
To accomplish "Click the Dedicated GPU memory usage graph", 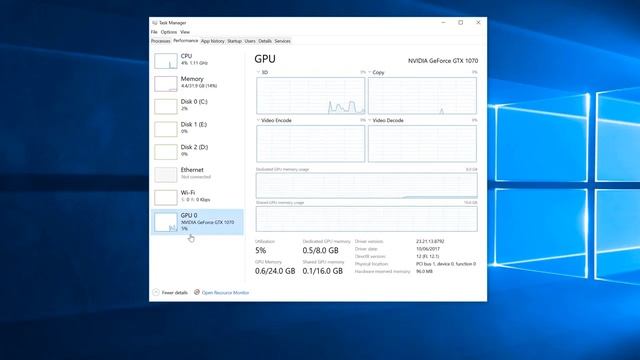I will pyautogui.click(x=367, y=185).
